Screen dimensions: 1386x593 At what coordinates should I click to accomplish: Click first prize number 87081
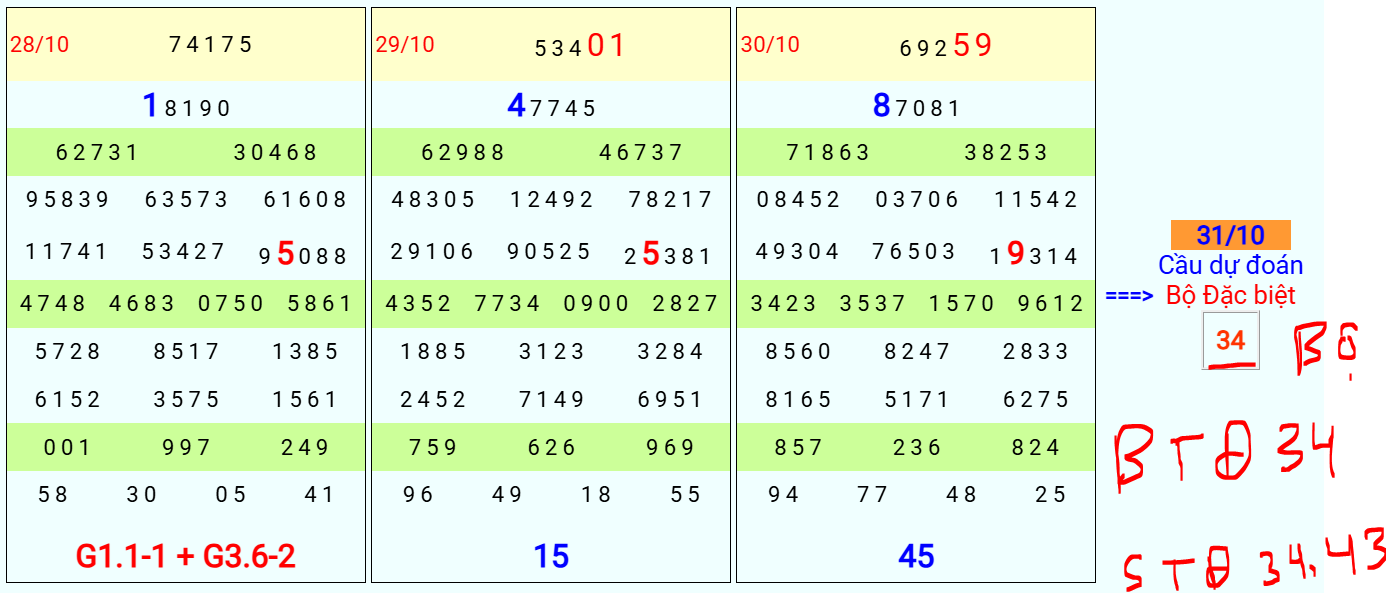[917, 106]
